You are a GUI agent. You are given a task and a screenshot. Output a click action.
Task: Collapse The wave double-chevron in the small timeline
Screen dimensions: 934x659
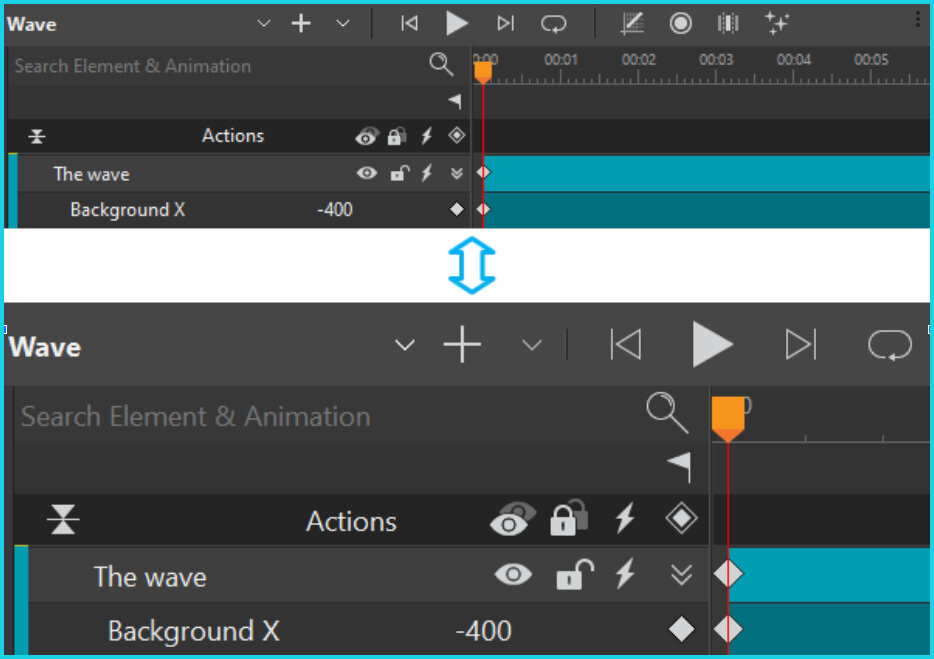pos(456,173)
